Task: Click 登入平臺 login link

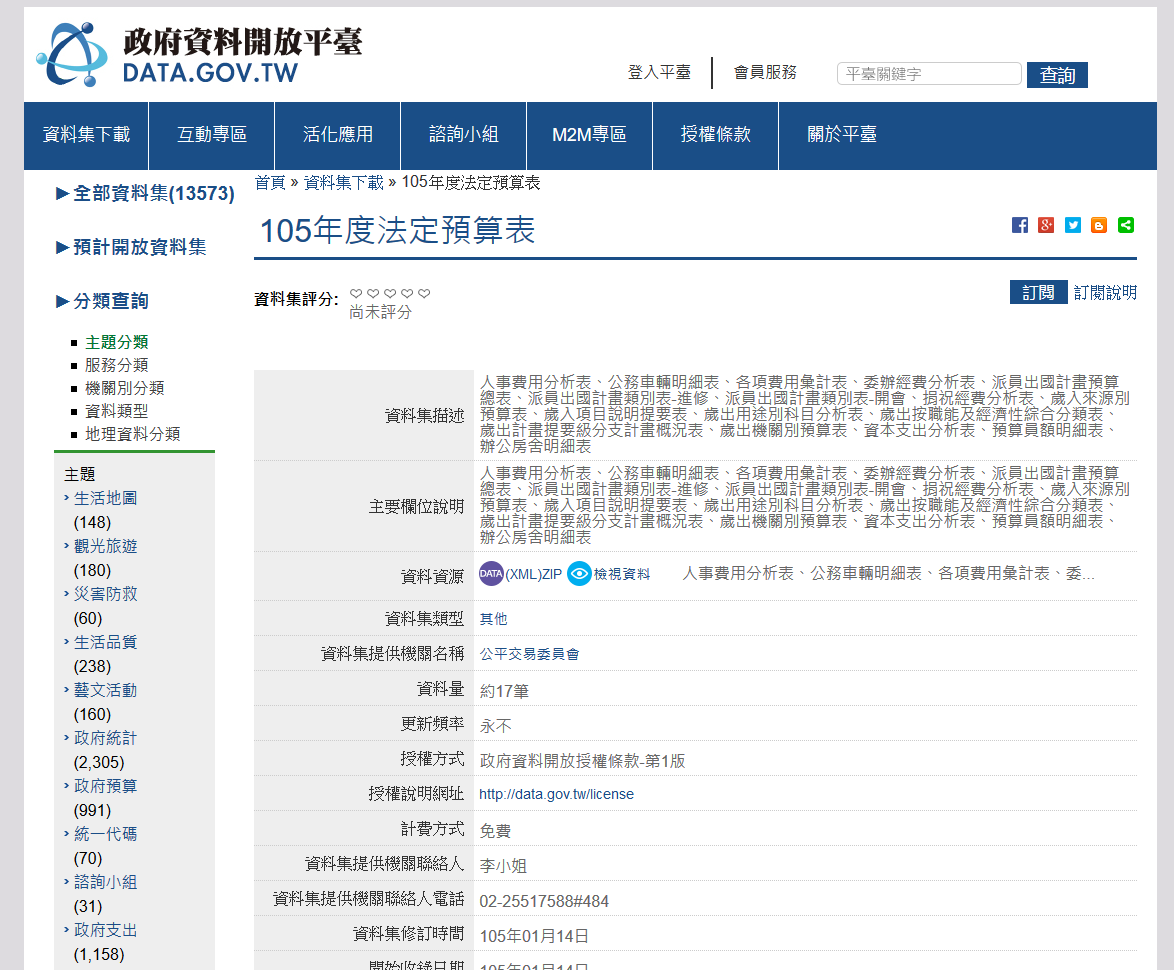Action: pos(659,73)
